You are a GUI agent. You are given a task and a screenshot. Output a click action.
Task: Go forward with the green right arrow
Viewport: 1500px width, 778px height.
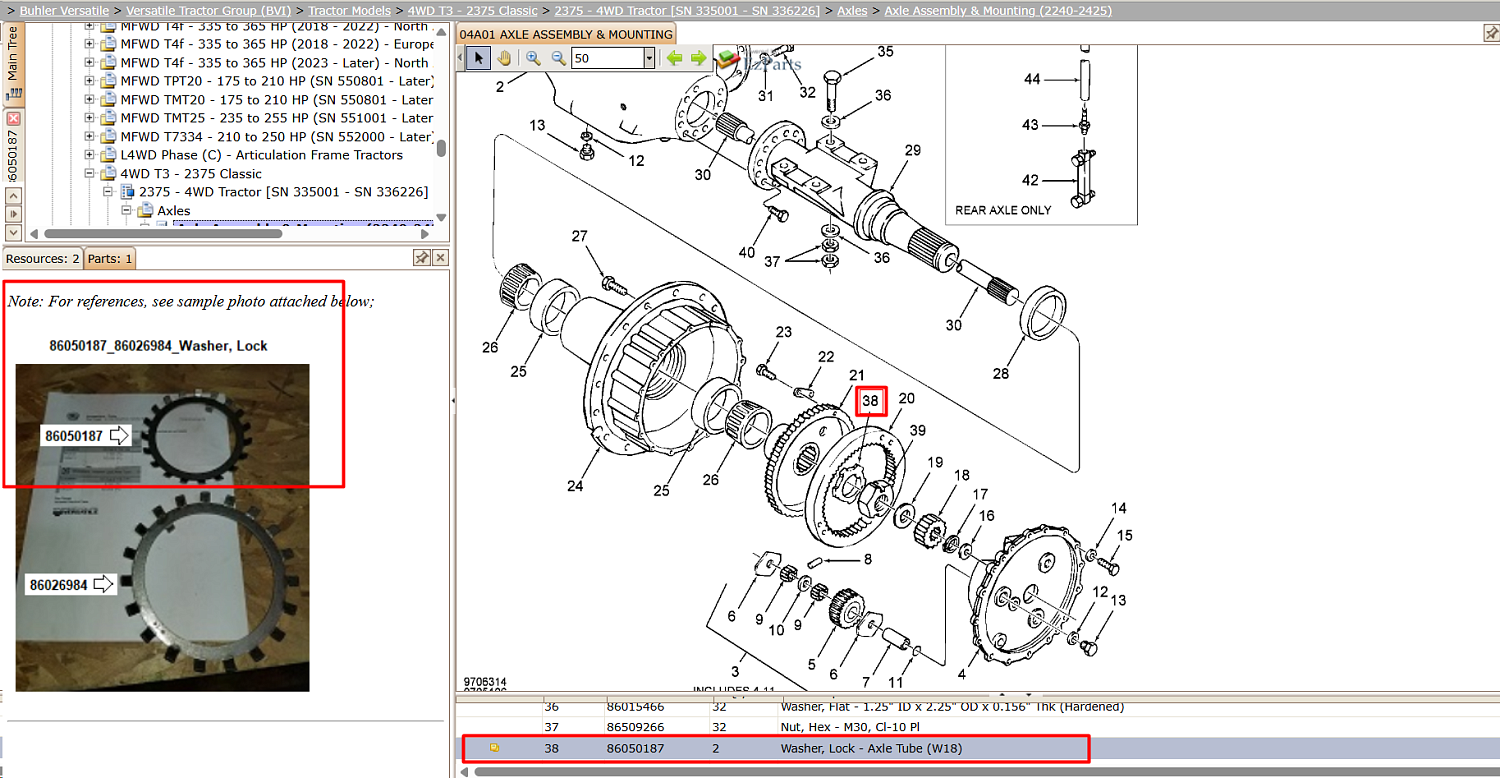point(698,58)
